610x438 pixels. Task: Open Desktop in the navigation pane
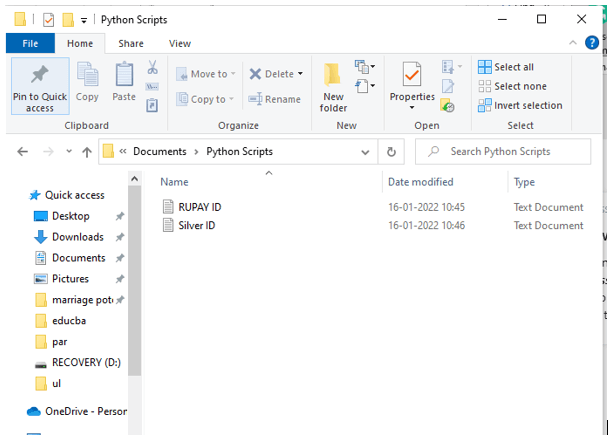click(x=61, y=216)
